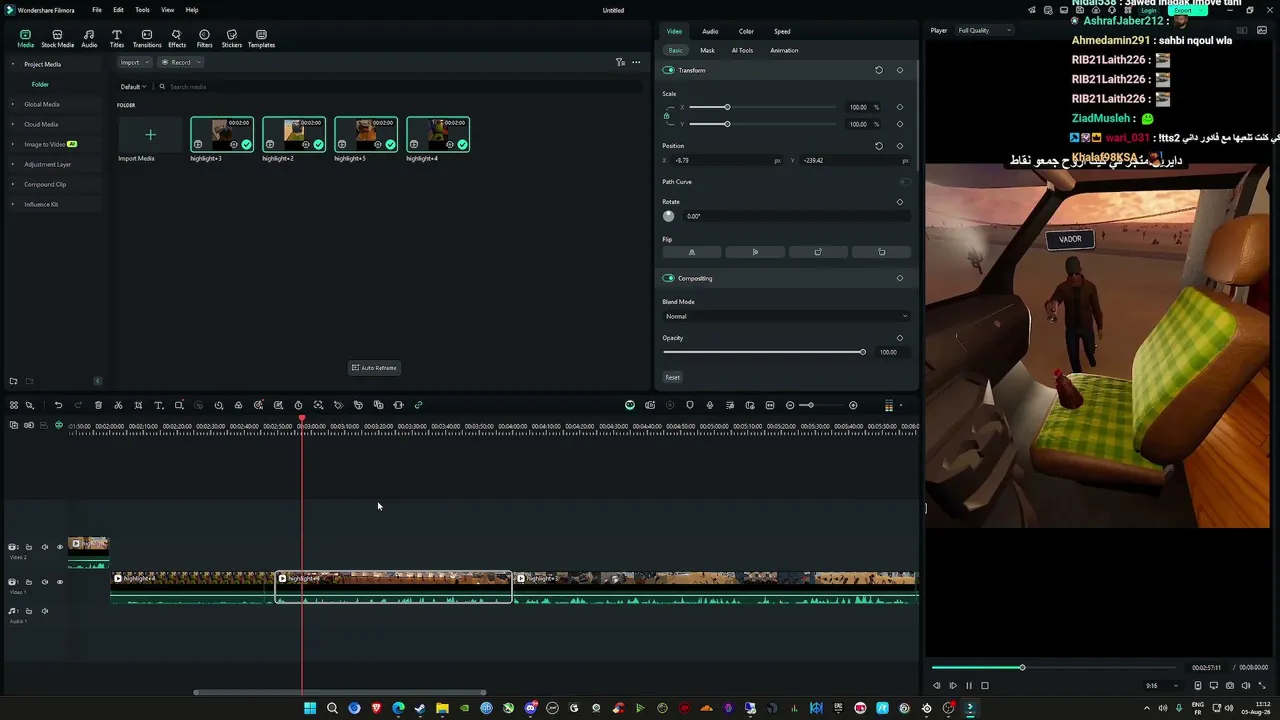
Task: Click the player progress bar handle
Action: coord(1022,667)
